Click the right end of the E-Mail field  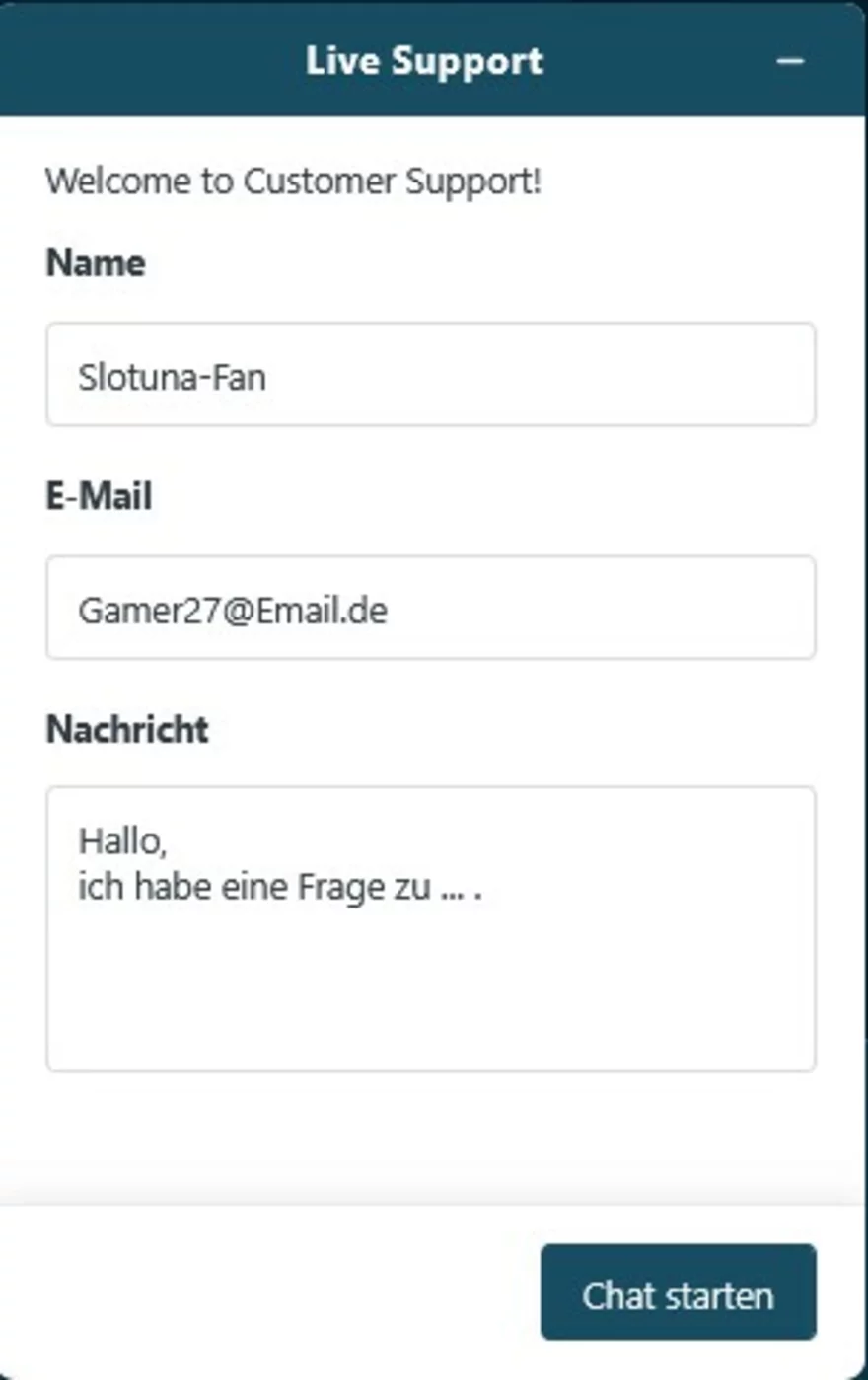click(769, 608)
